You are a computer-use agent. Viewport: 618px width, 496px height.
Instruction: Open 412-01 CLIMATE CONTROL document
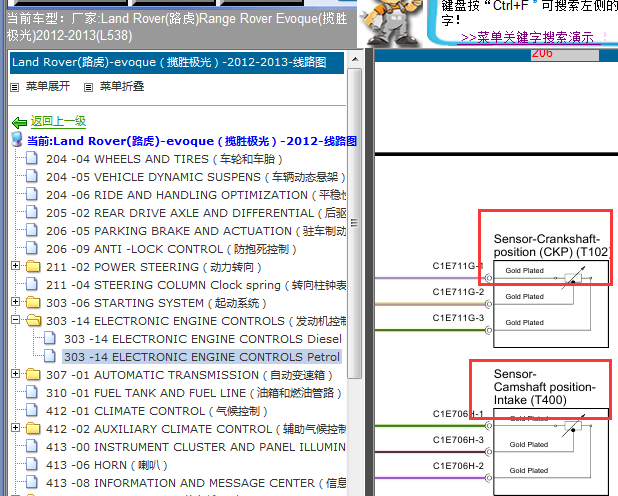(157, 411)
